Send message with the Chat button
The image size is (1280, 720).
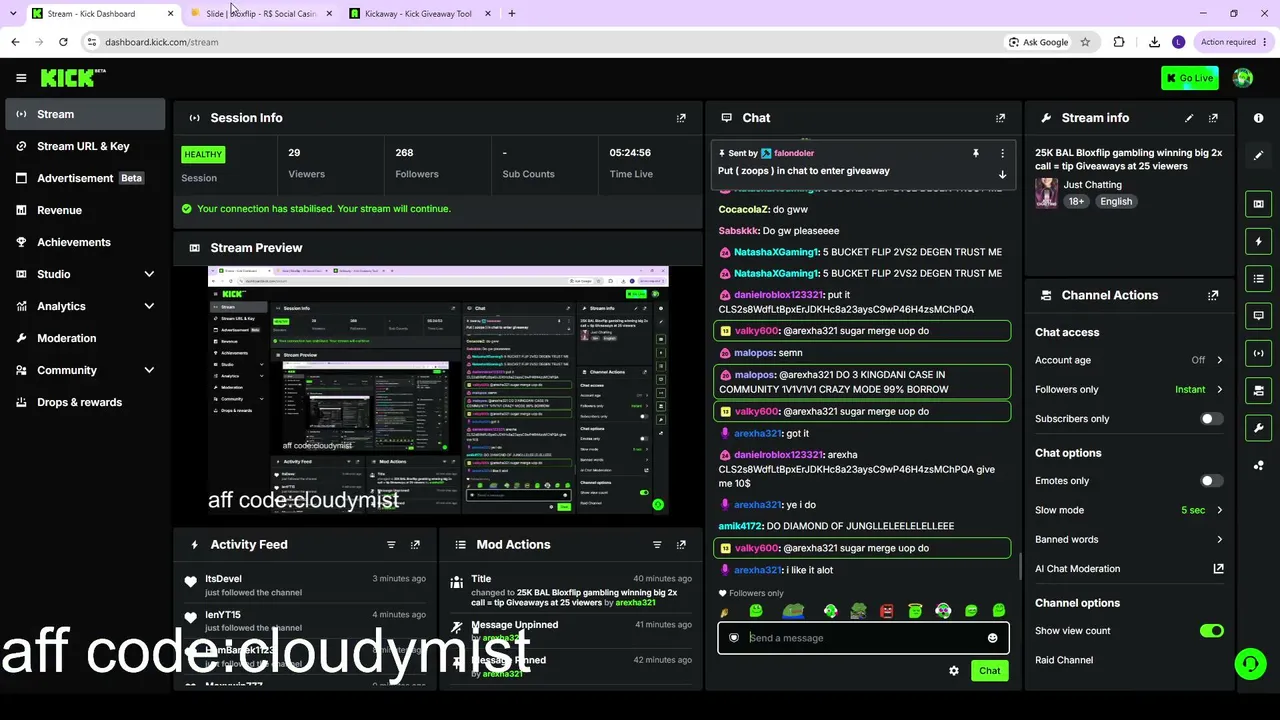click(x=989, y=671)
